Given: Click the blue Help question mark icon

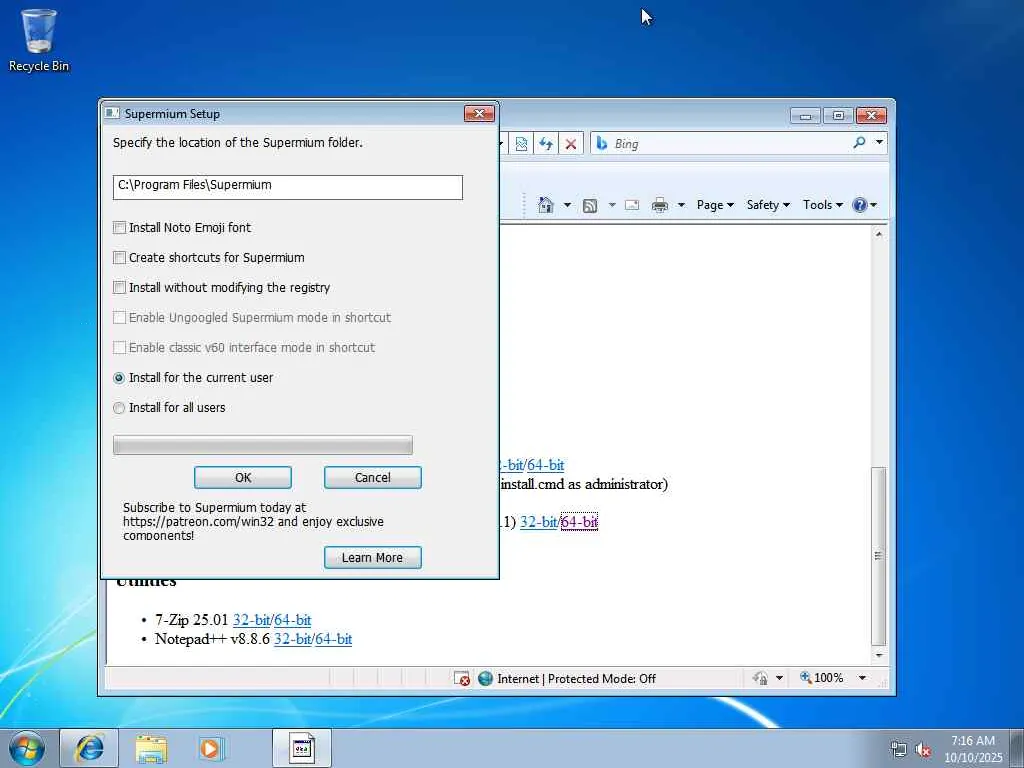Looking at the screenshot, I should tap(859, 205).
